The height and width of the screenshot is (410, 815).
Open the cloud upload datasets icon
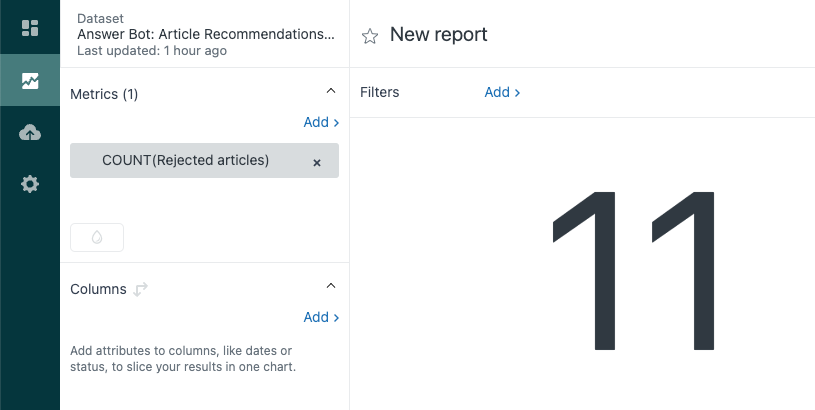click(x=30, y=133)
